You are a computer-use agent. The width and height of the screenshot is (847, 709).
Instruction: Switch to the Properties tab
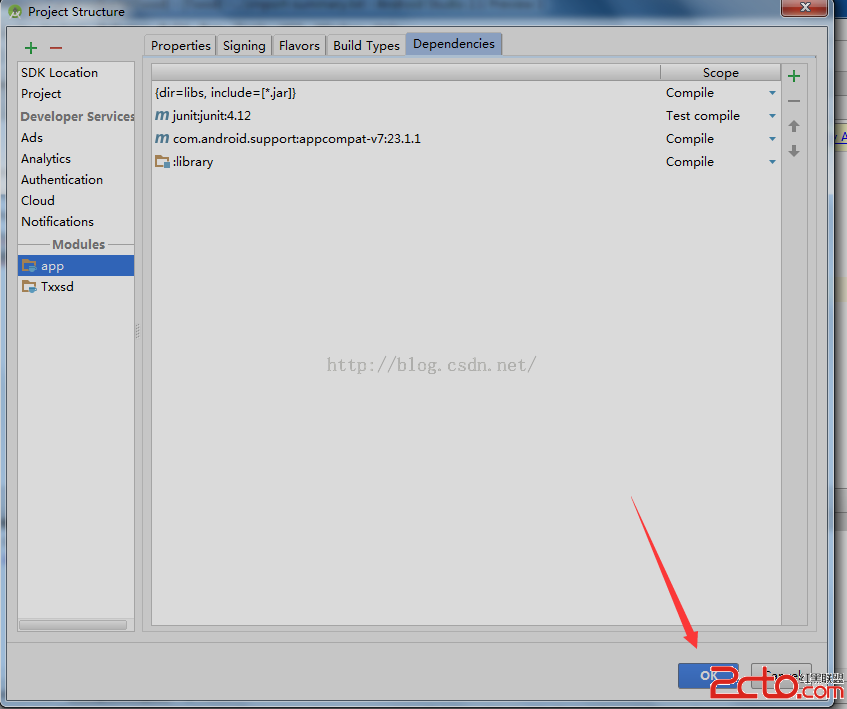coord(180,45)
